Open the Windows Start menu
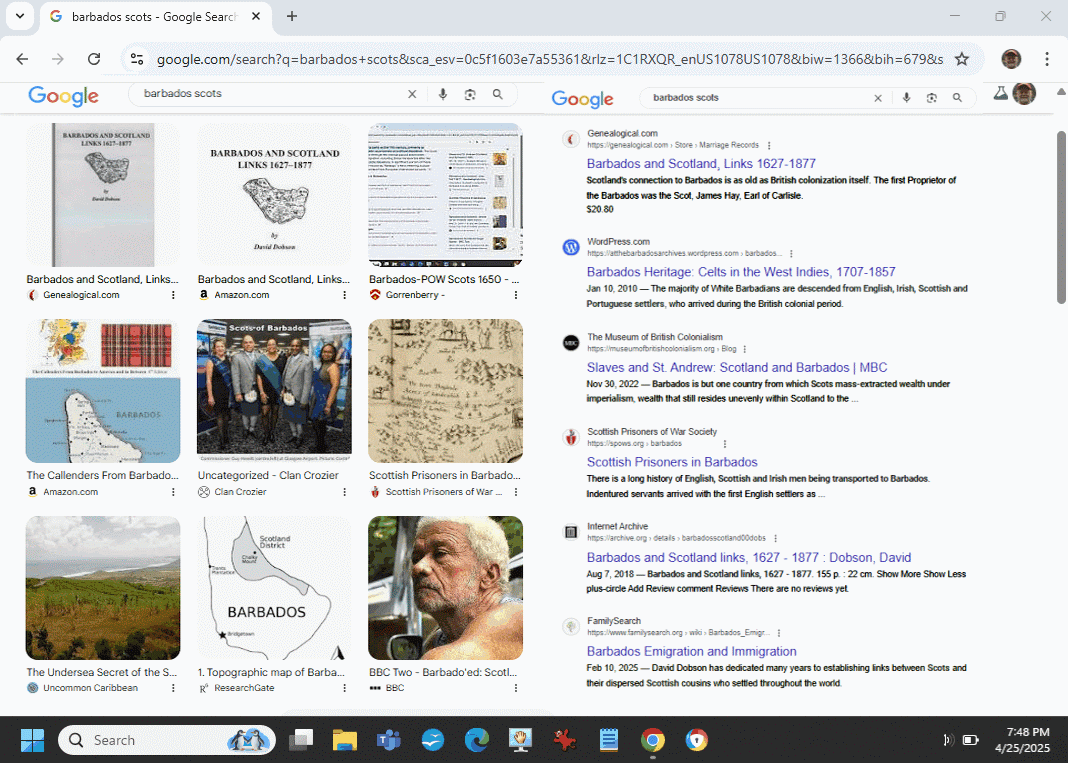 pyautogui.click(x=32, y=740)
